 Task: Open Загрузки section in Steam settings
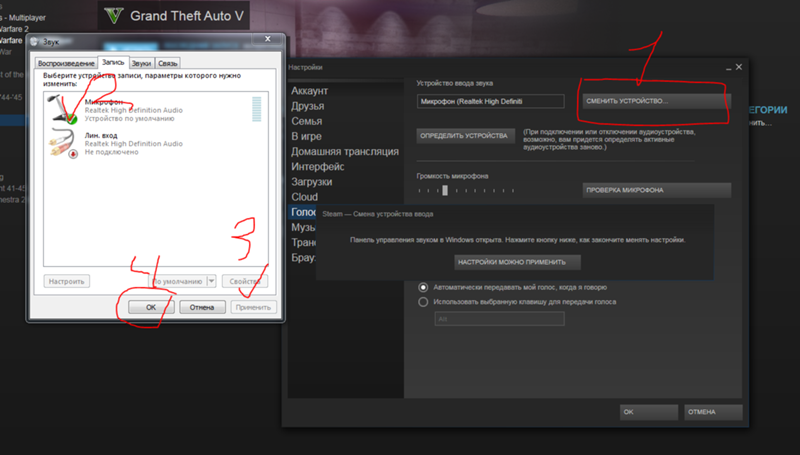click(x=312, y=182)
